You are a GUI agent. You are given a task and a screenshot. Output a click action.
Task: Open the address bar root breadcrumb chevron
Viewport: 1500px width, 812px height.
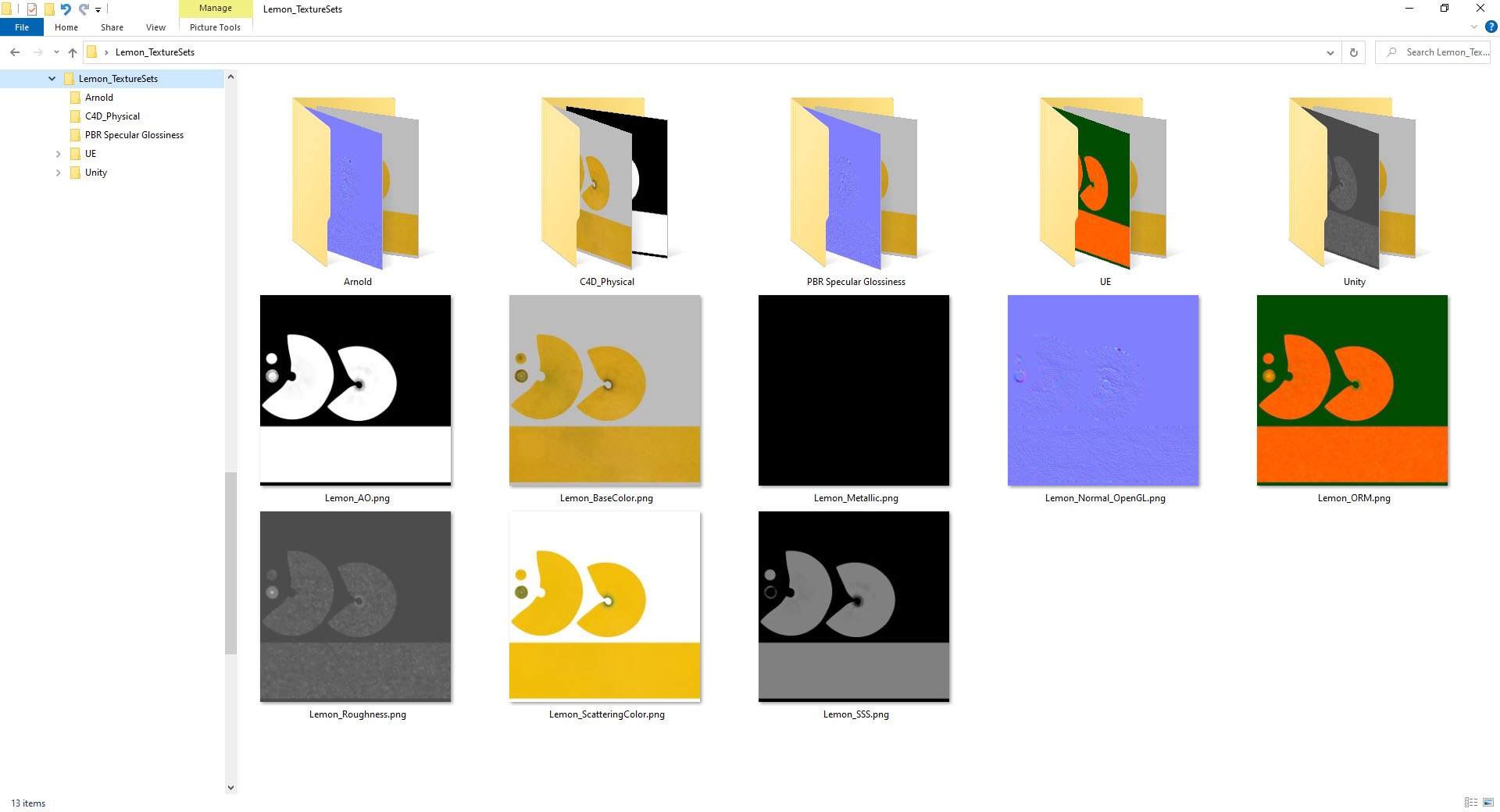click(106, 52)
